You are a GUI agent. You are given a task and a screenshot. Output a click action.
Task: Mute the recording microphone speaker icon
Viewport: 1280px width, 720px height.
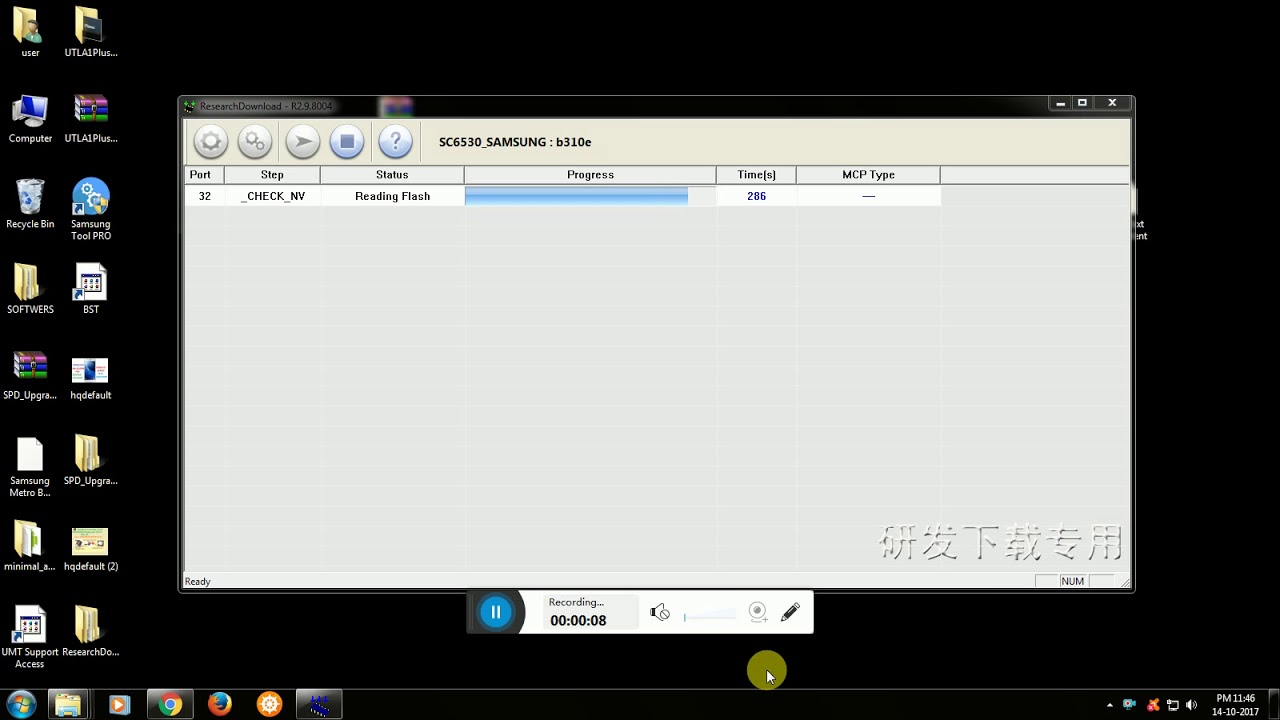(x=660, y=613)
